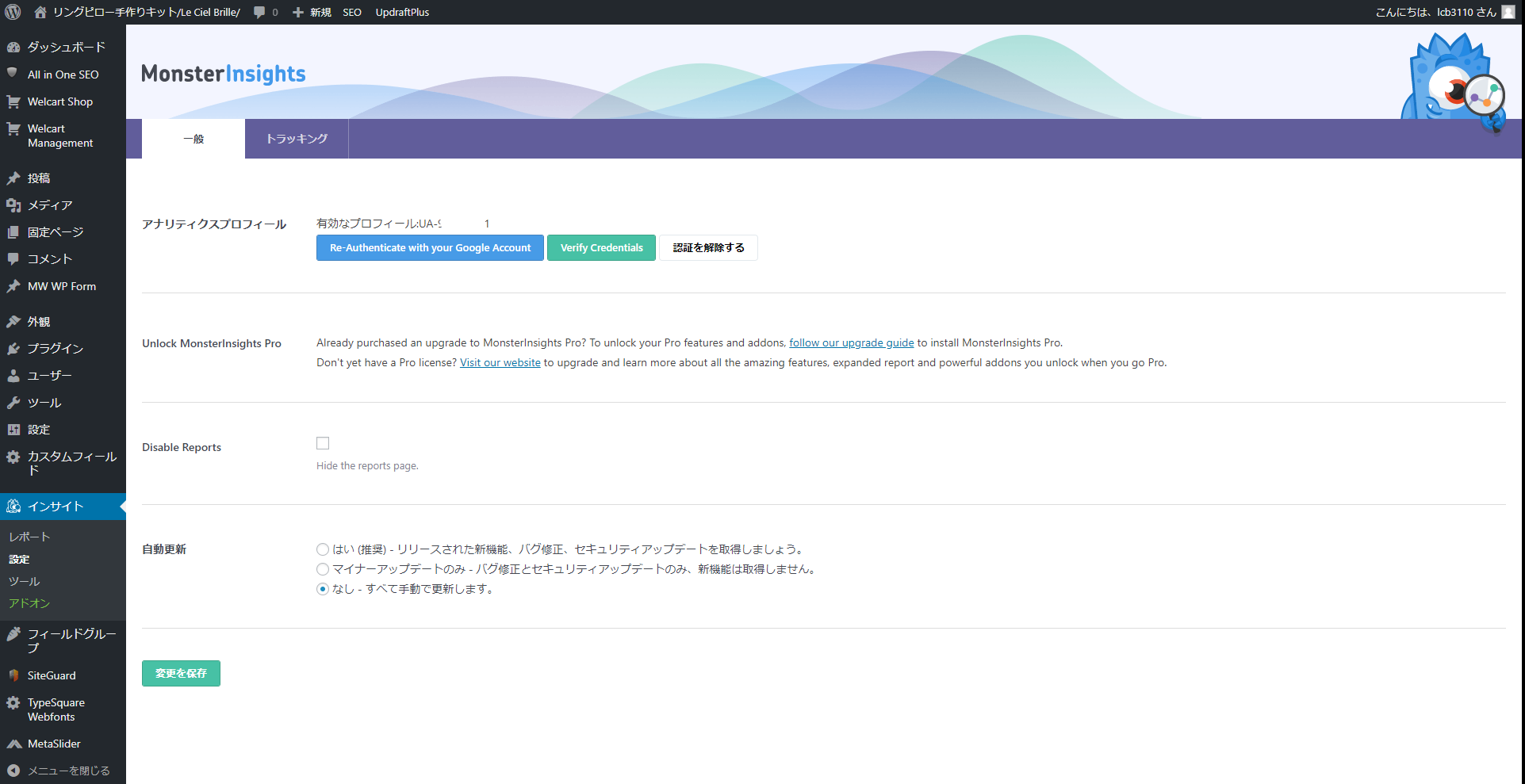The height and width of the screenshot is (784, 1525).
Task: Click the settings sliders icon
Action: (x=13, y=430)
